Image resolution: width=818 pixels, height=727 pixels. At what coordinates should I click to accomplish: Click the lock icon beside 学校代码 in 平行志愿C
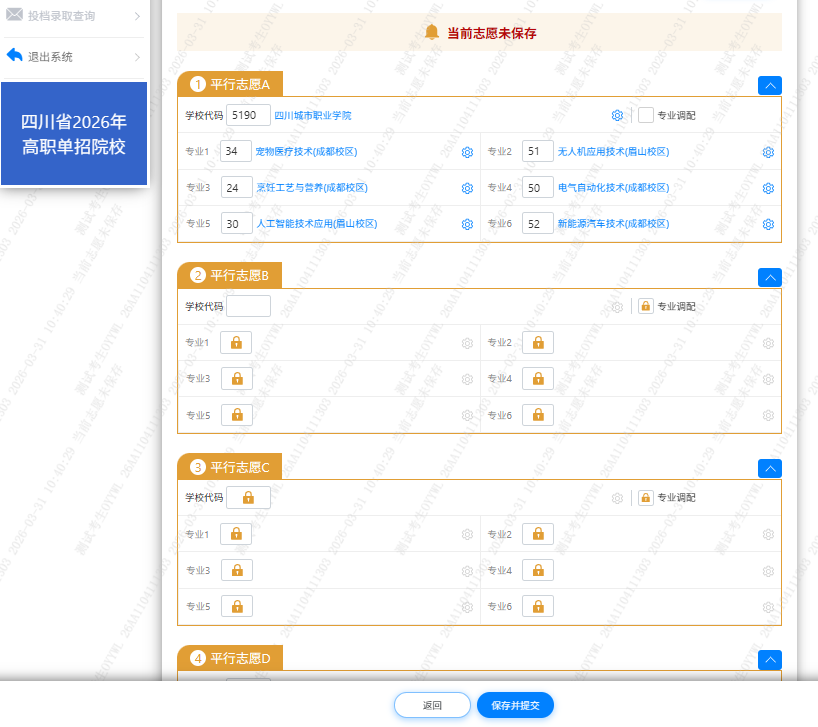[x=248, y=497]
